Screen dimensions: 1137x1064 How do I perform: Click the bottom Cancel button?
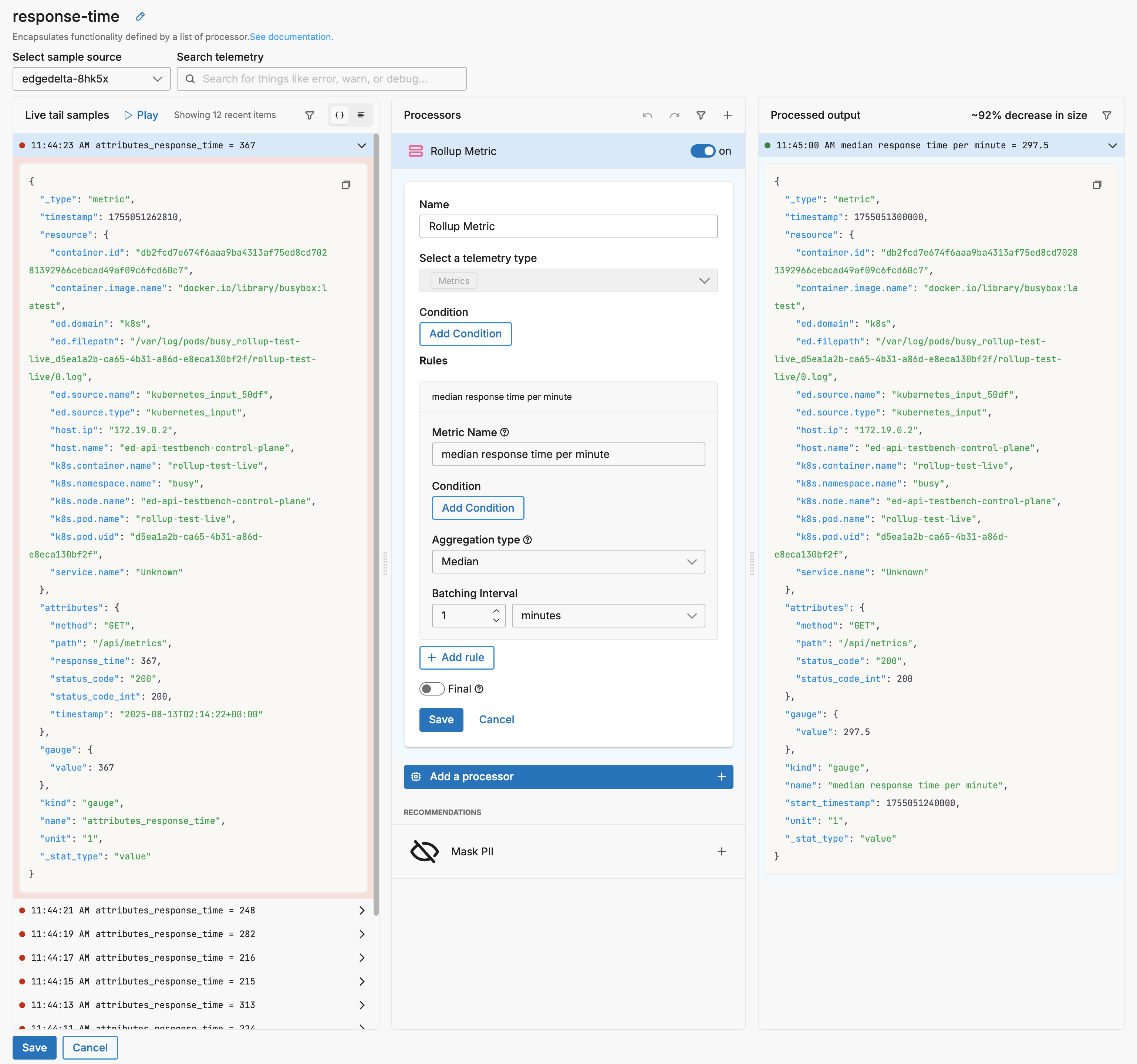point(90,1047)
